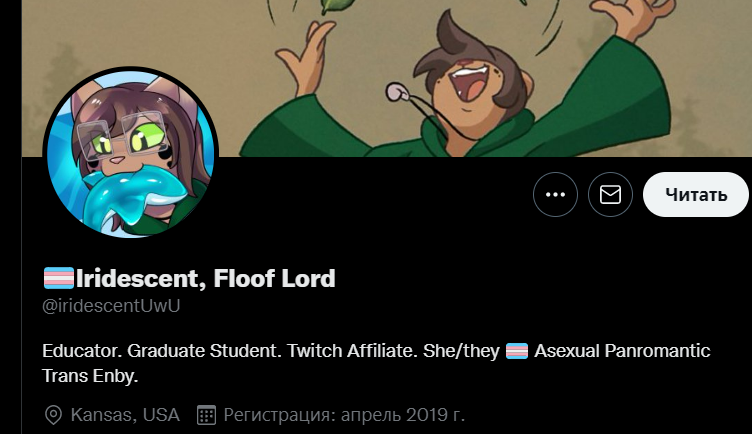Click the calendar icon next to Регистрация
Viewport: 752px width, 434px height.
click(x=207, y=415)
